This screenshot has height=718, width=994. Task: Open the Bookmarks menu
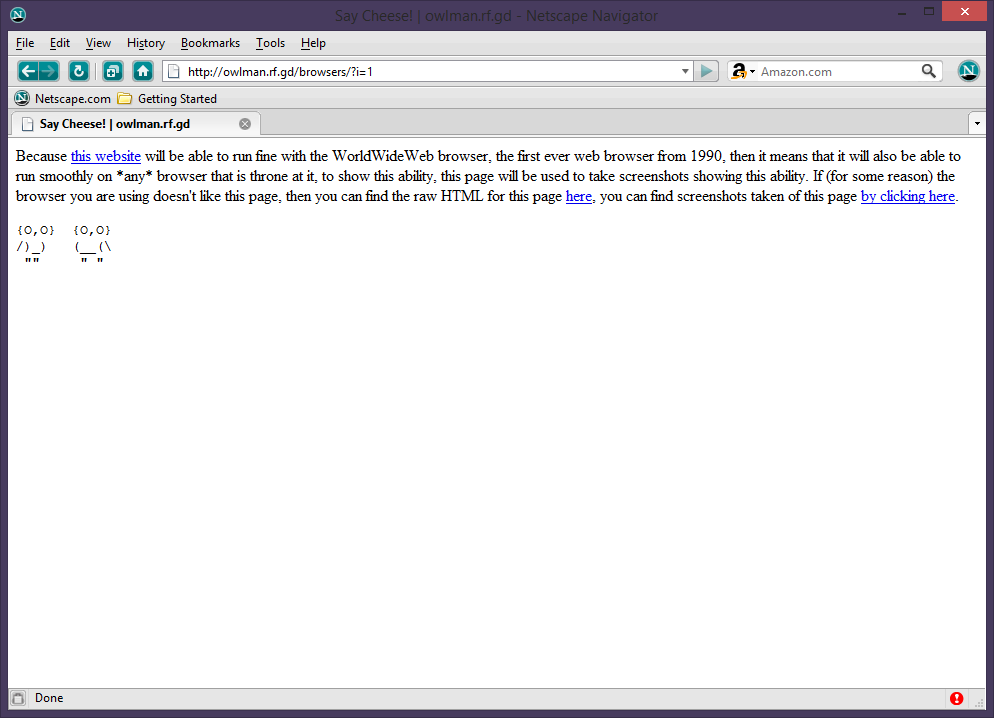point(210,43)
